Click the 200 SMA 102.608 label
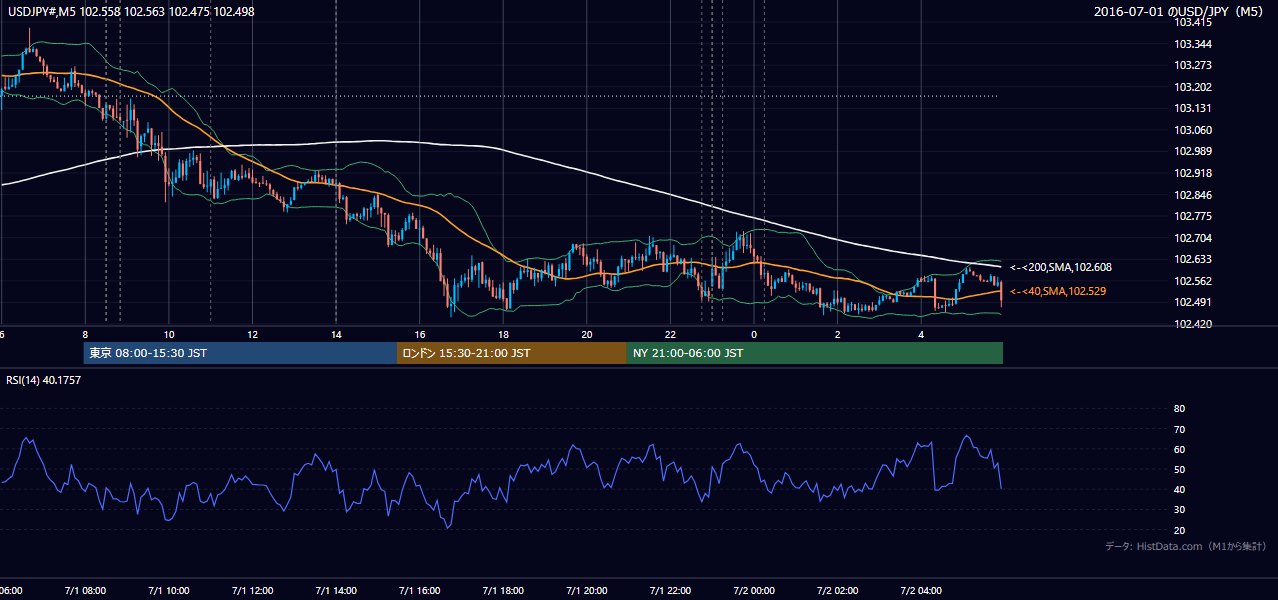Screen dimensions: 1278x600 pyautogui.click(x=1061, y=268)
